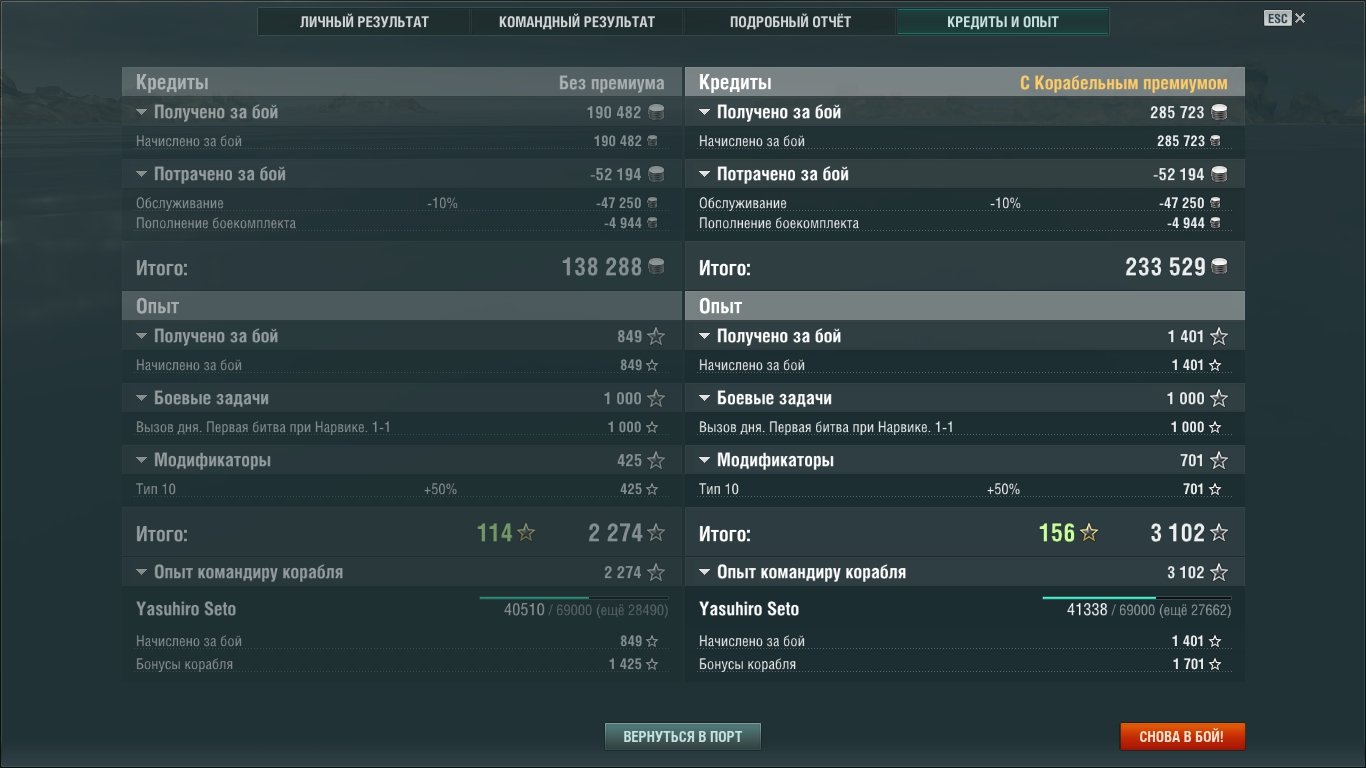Switch to 'Командный результат' tab
1366x768 pixels.
coord(577,22)
